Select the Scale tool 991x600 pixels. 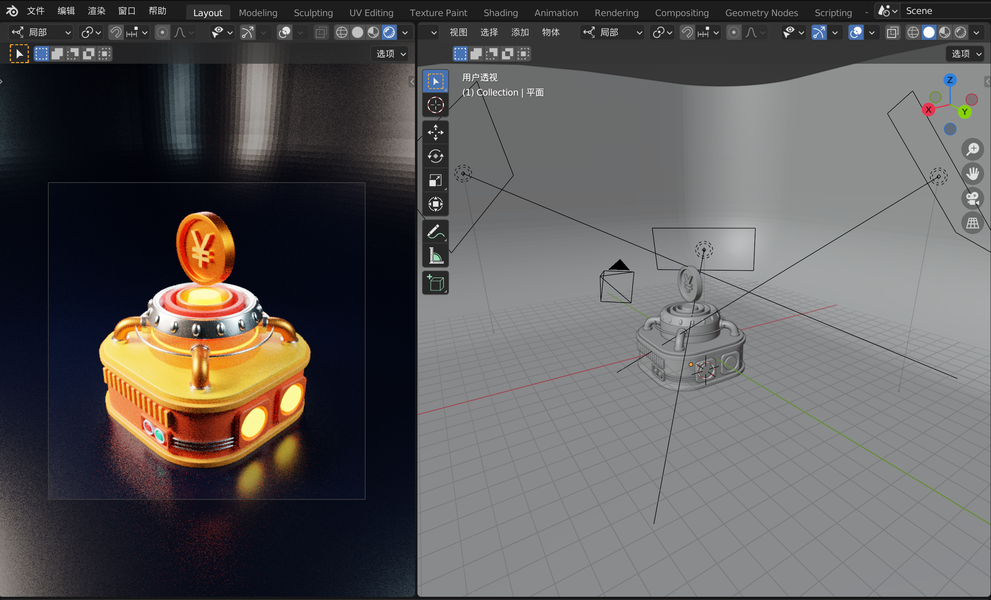435,180
